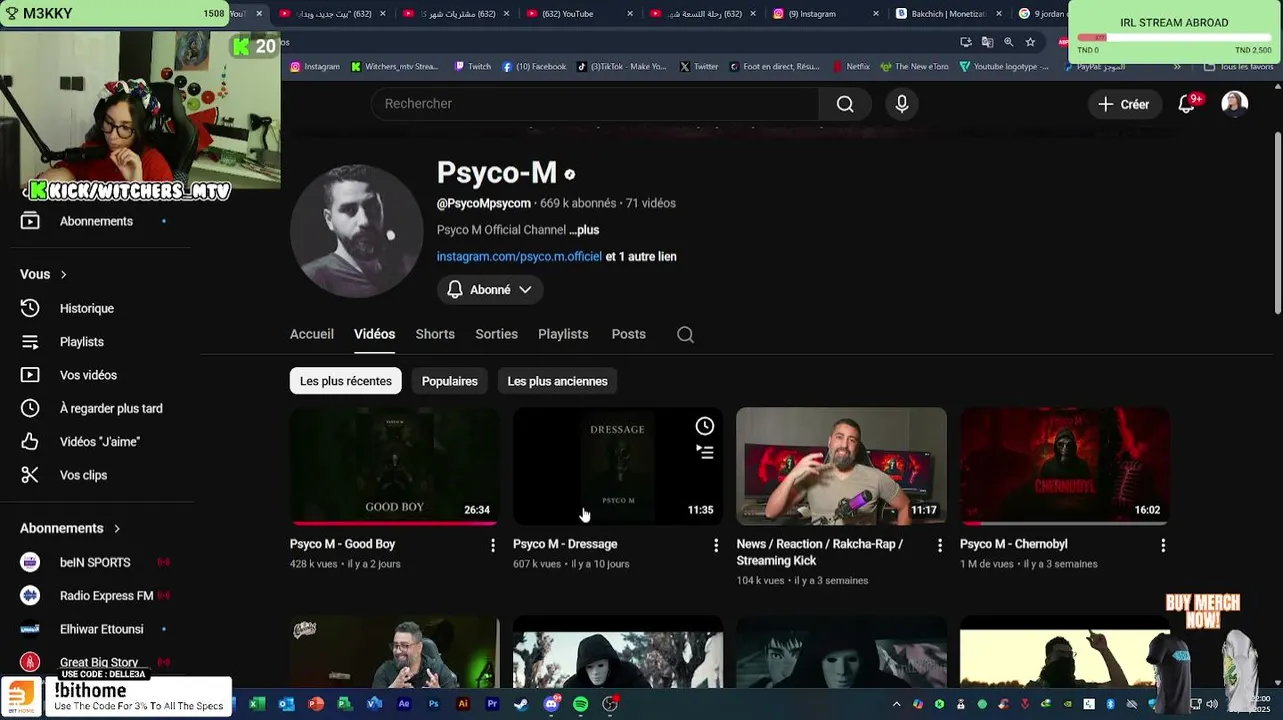This screenshot has width=1283, height=720.
Task: Switch to Posts tab
Action: [x=628, y=334]
